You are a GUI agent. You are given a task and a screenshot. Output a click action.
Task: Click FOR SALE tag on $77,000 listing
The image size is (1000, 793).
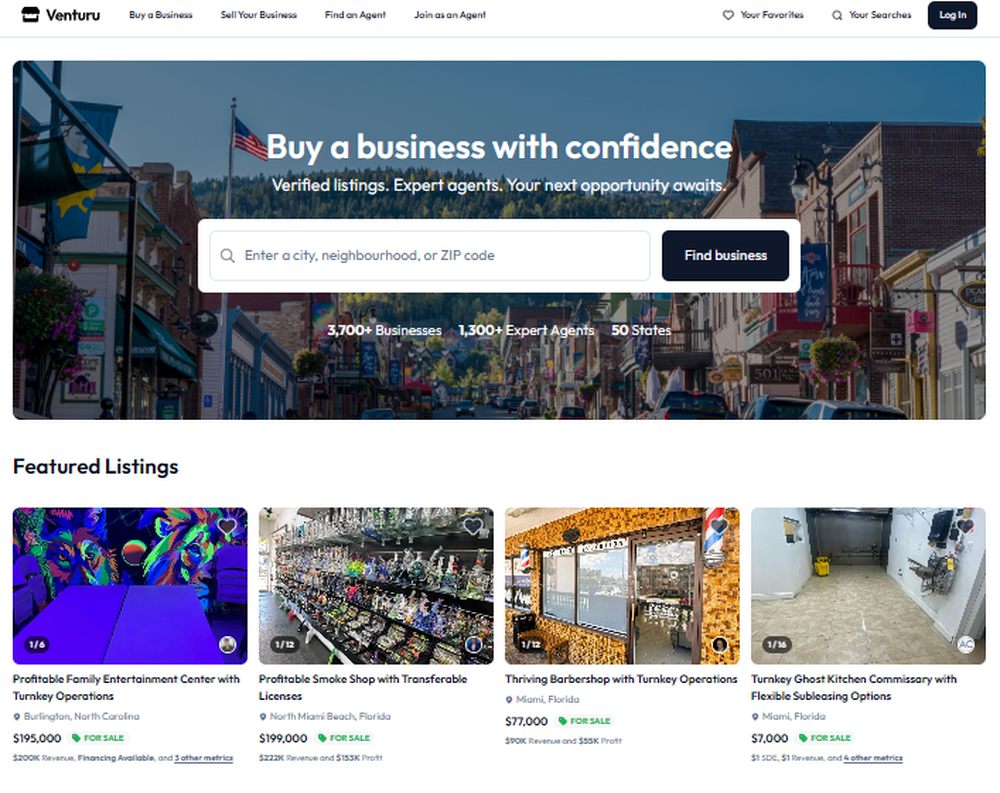point(584,721)
